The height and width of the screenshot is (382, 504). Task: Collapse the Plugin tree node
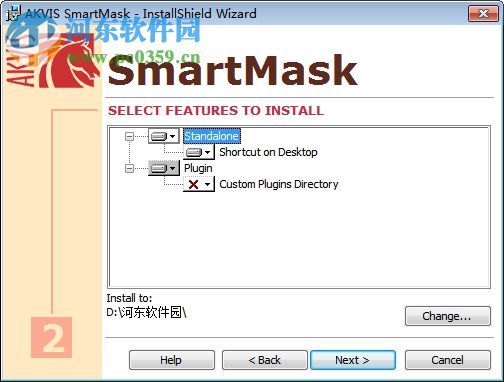click(129, 168)
